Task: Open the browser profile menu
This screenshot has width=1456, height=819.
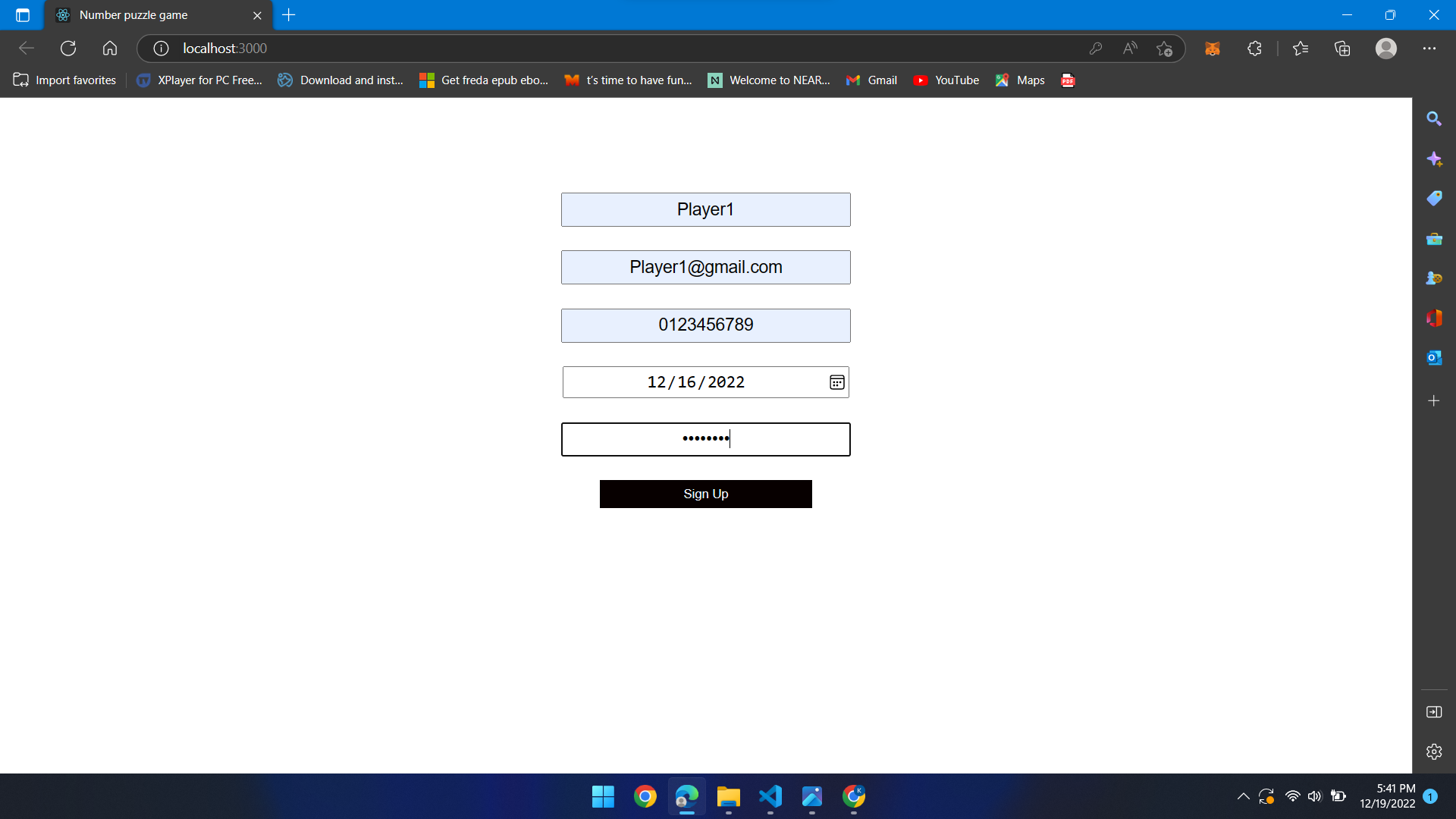Action: [1385, 48]
